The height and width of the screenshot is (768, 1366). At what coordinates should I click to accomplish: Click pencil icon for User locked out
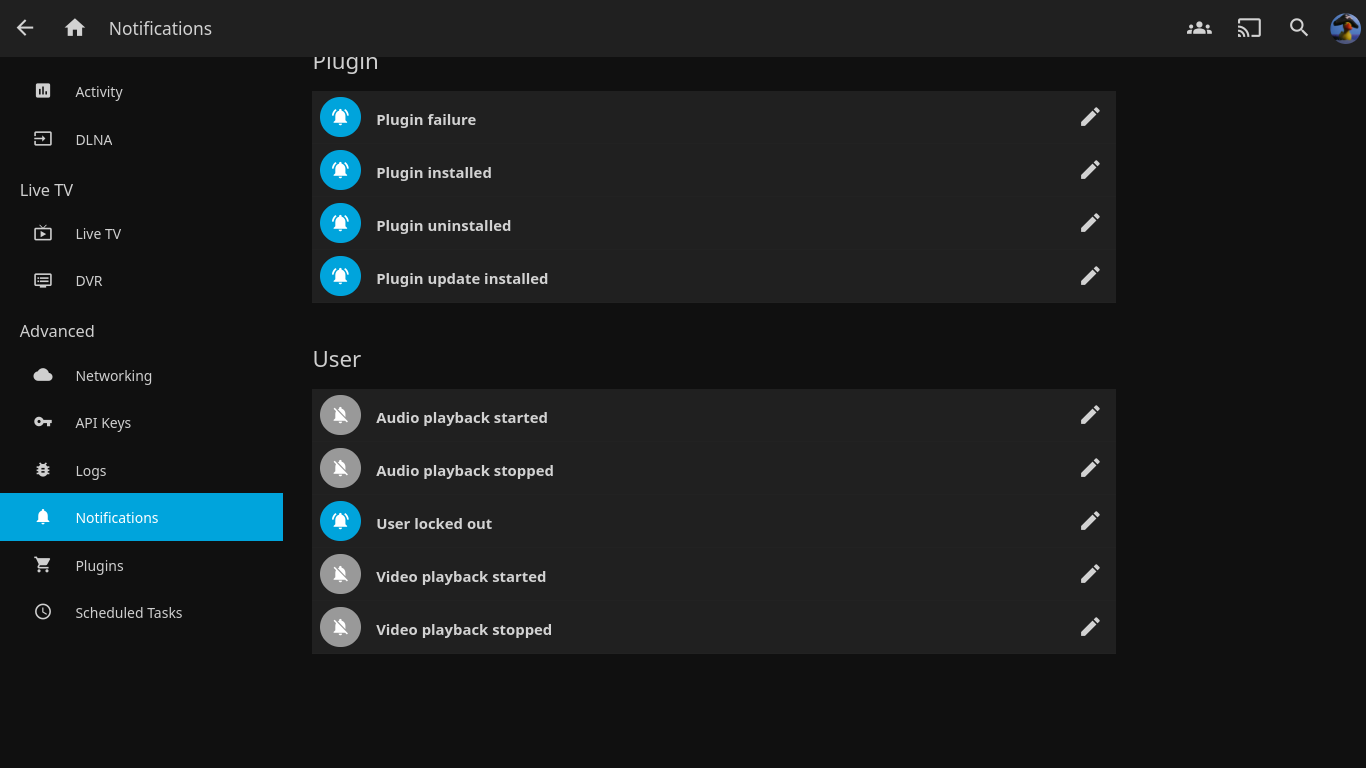pyautogui.click(x=1090, y=521)
